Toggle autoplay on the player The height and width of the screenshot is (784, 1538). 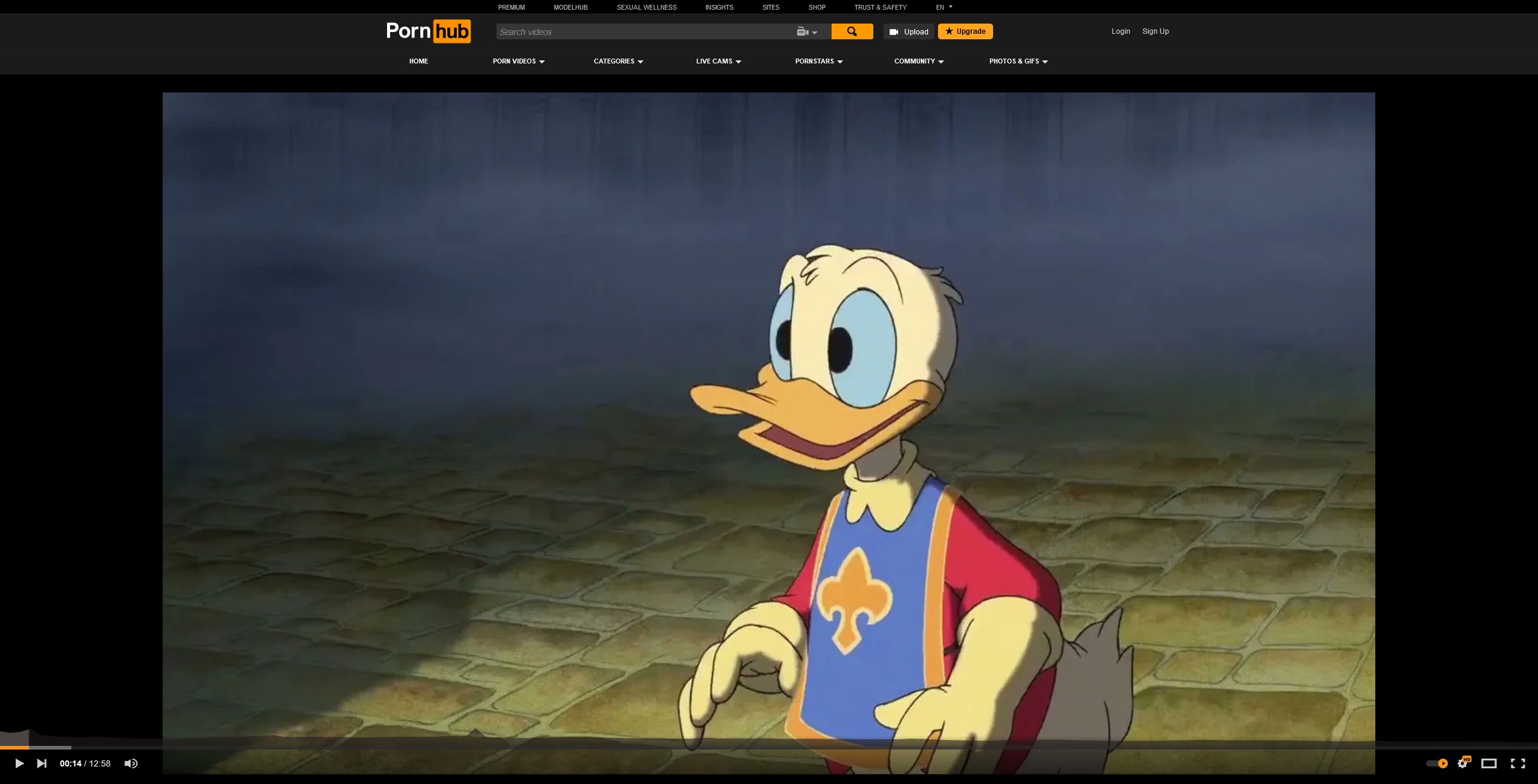[x=1436, y=763]
